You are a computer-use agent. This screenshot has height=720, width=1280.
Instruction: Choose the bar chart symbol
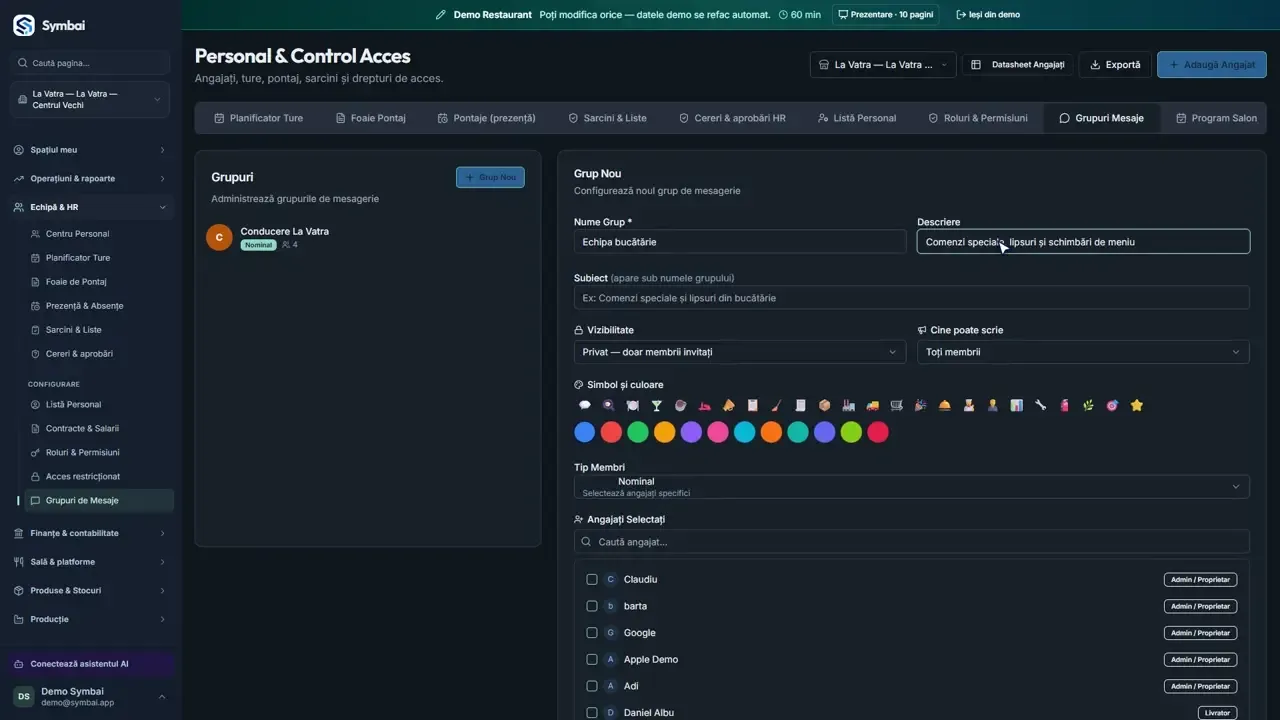click(1017, 405)
